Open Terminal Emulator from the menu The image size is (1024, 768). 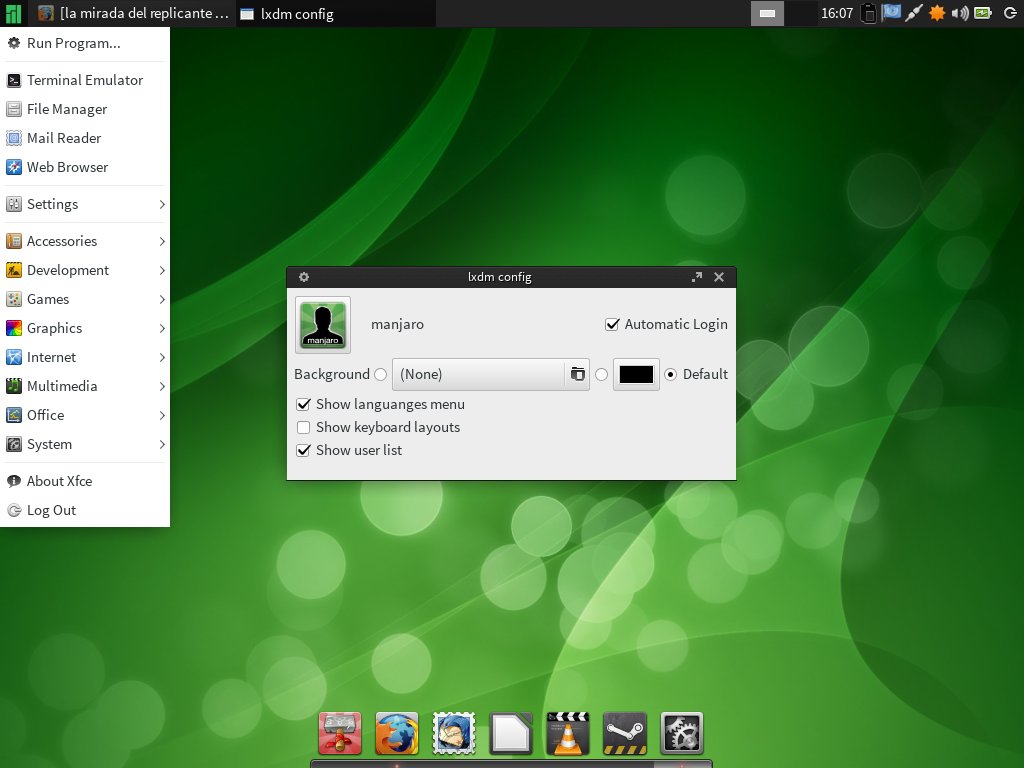[x=84, y=80]
